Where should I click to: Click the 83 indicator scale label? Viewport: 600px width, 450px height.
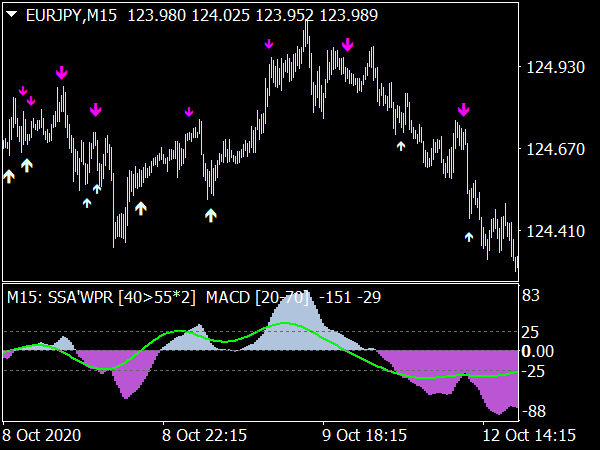(531, 295)
